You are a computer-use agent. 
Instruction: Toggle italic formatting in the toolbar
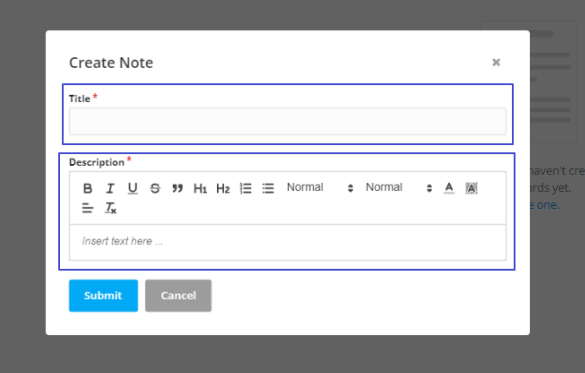pos(110,188)
